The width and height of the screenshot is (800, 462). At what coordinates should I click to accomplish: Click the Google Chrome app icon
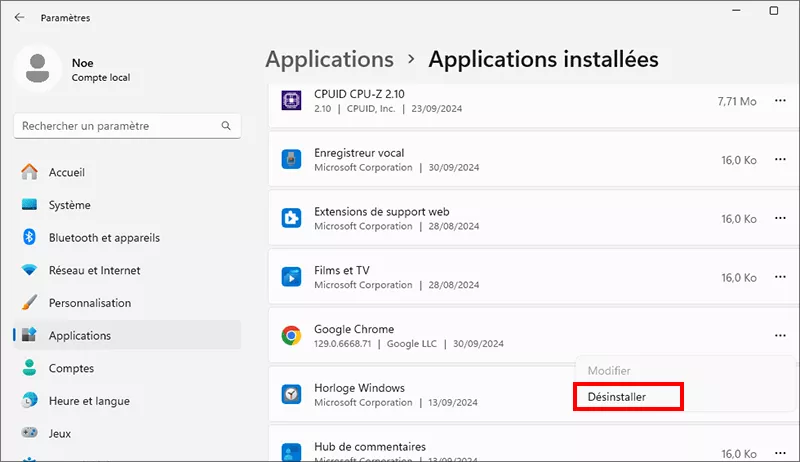(x=291, y=336)
